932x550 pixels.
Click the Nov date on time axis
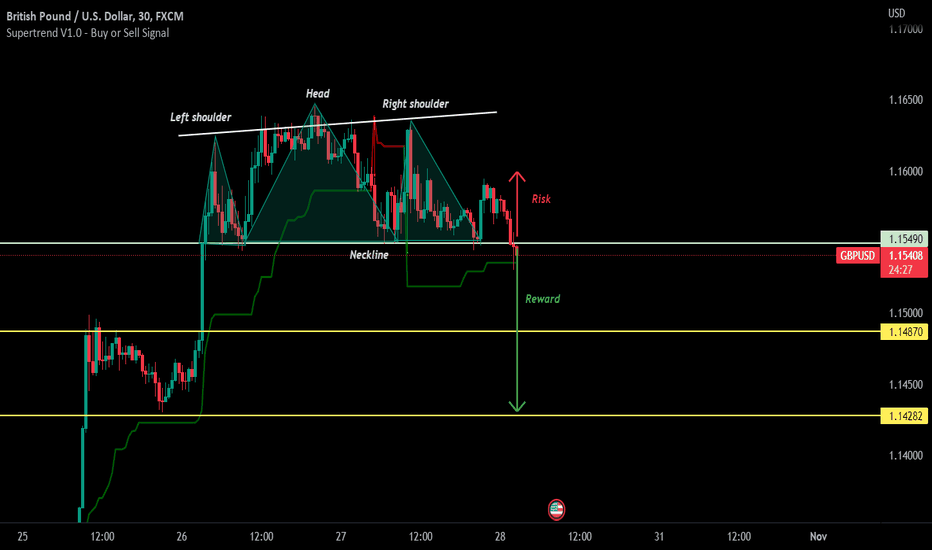tap(818, 536)
